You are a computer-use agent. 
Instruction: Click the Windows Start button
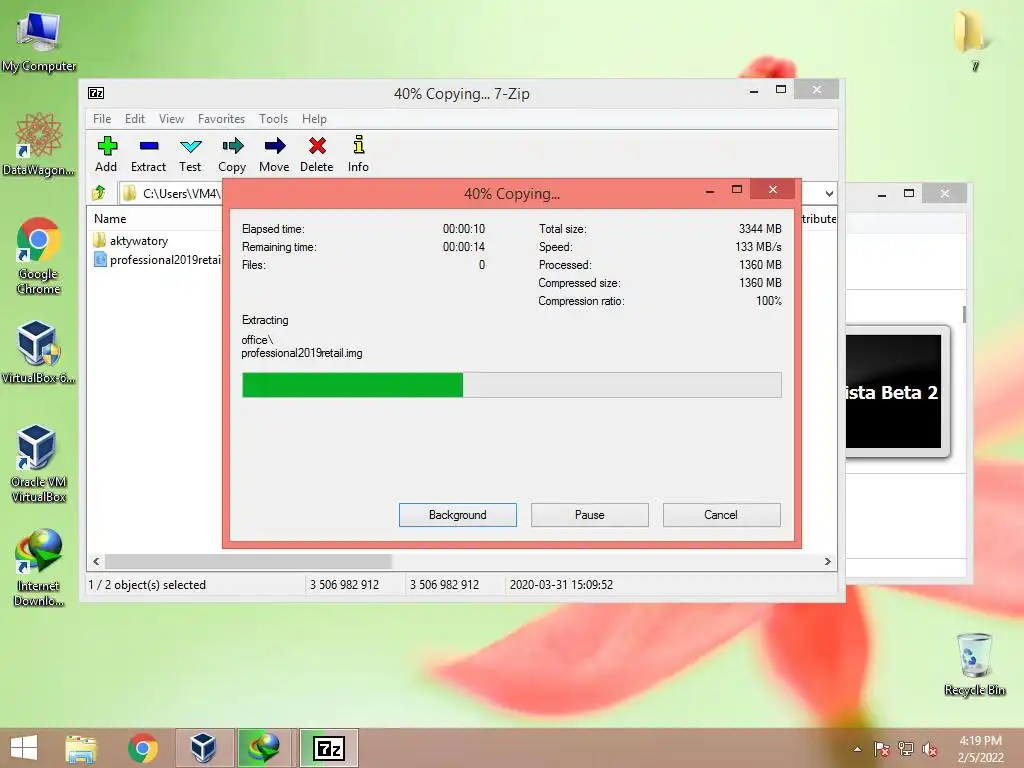(24, 748)
